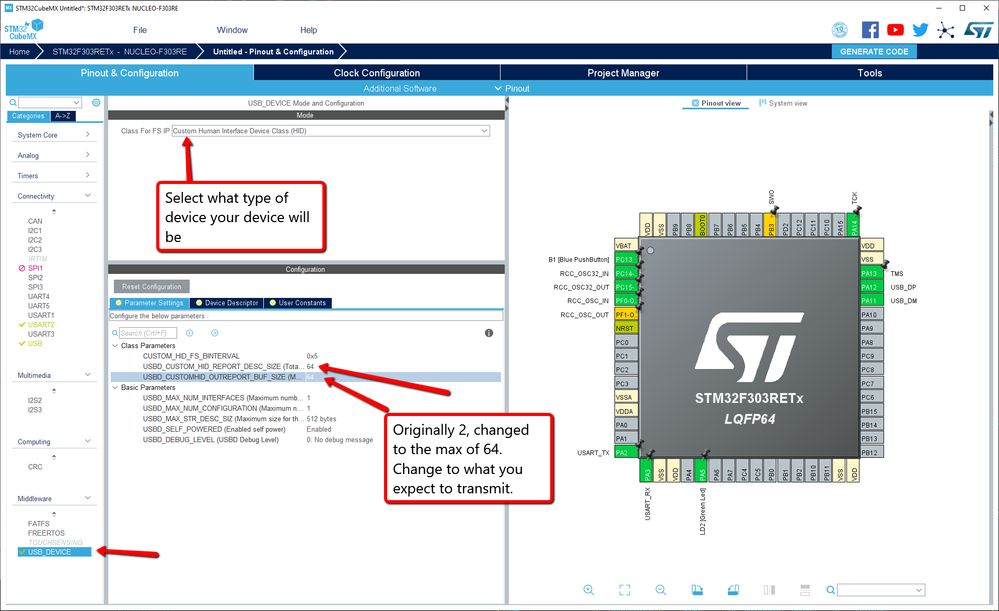
Task: Click the 10-year anniversary badge icon
Action: (x=840, y=29)
